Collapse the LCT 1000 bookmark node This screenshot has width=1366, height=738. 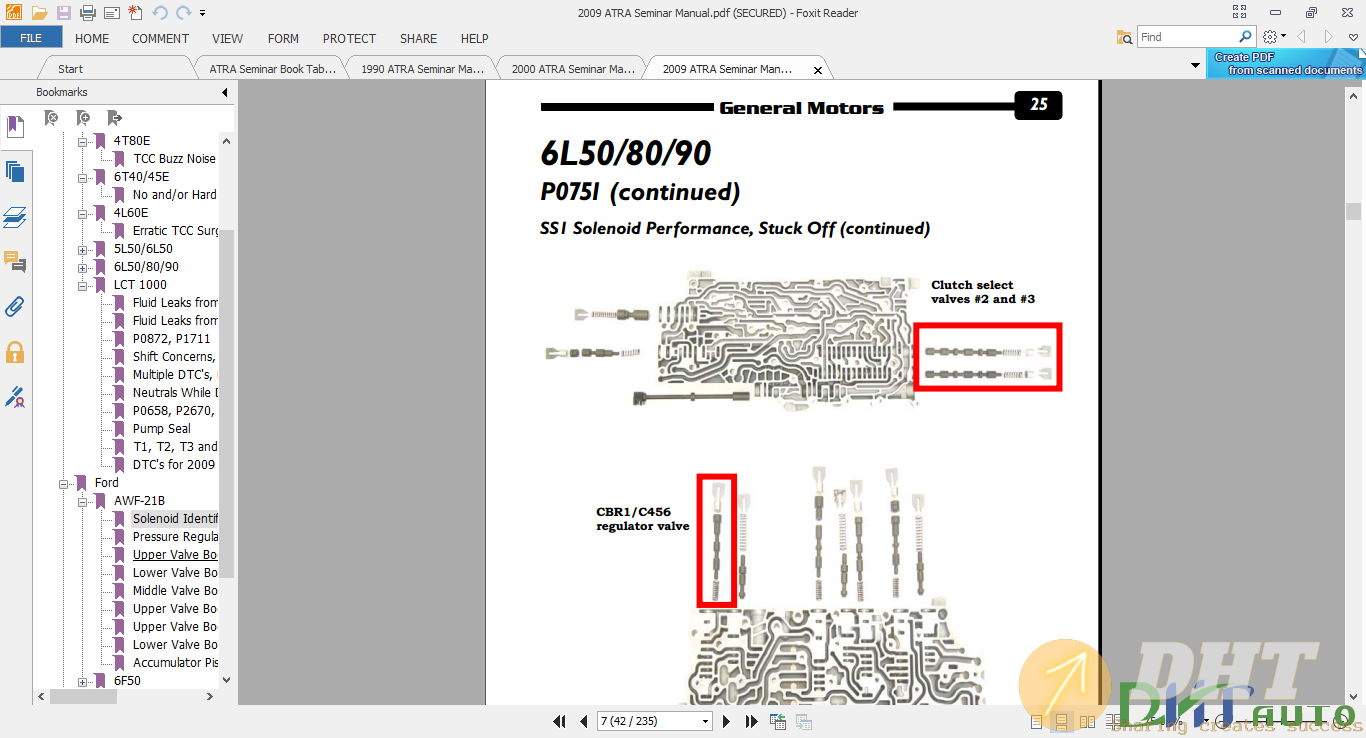click(x=83, y=285)
